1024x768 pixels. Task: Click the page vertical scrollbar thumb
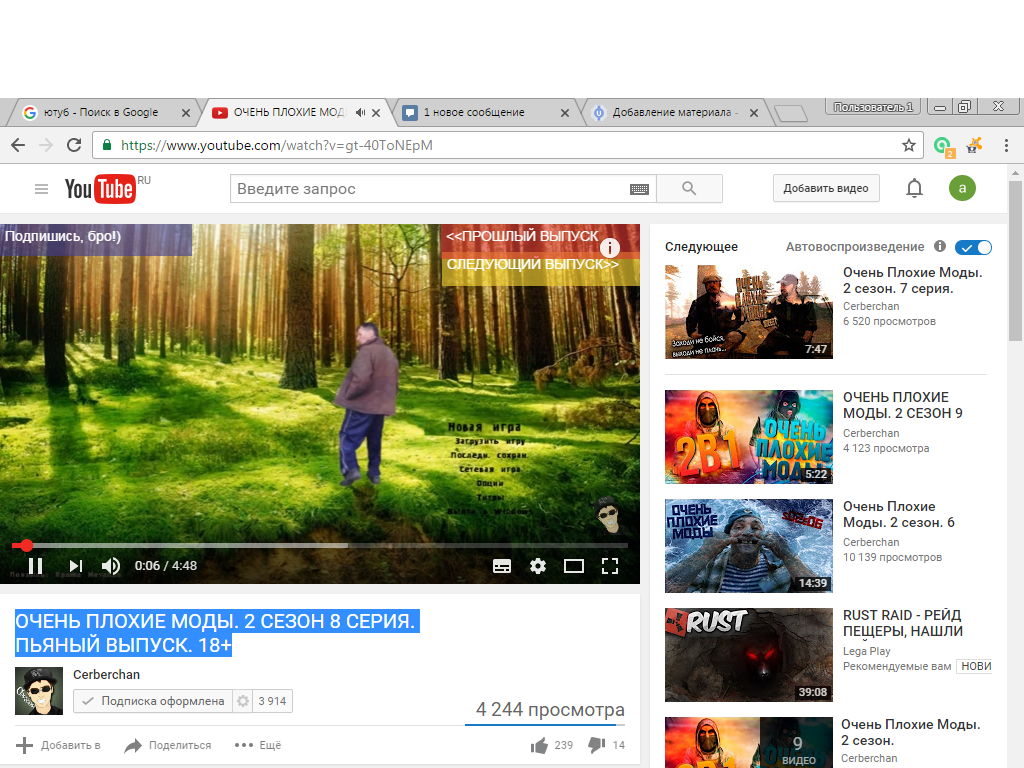1015,260
